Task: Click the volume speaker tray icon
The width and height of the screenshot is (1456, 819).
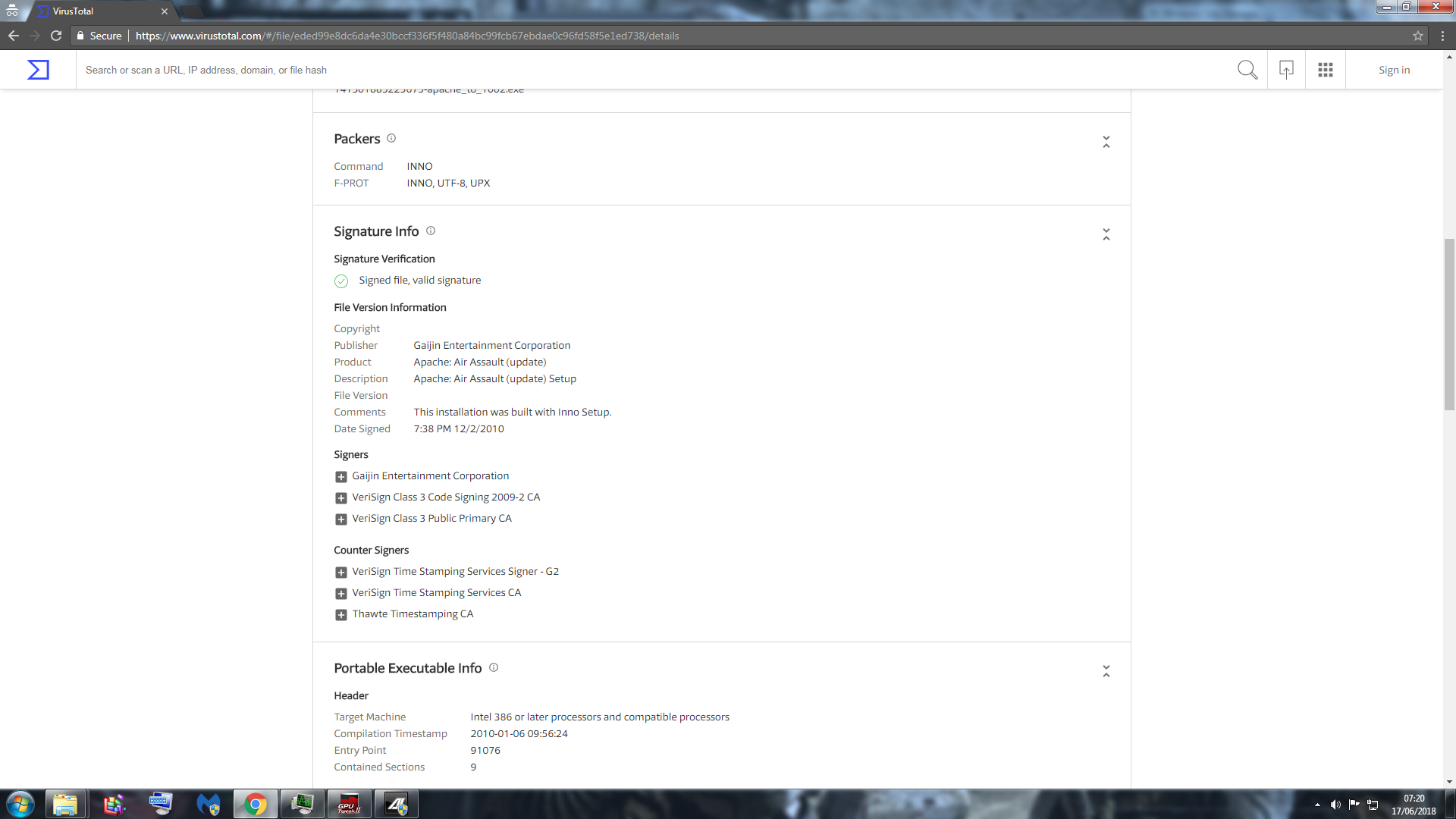Action: coord(1335,805)
